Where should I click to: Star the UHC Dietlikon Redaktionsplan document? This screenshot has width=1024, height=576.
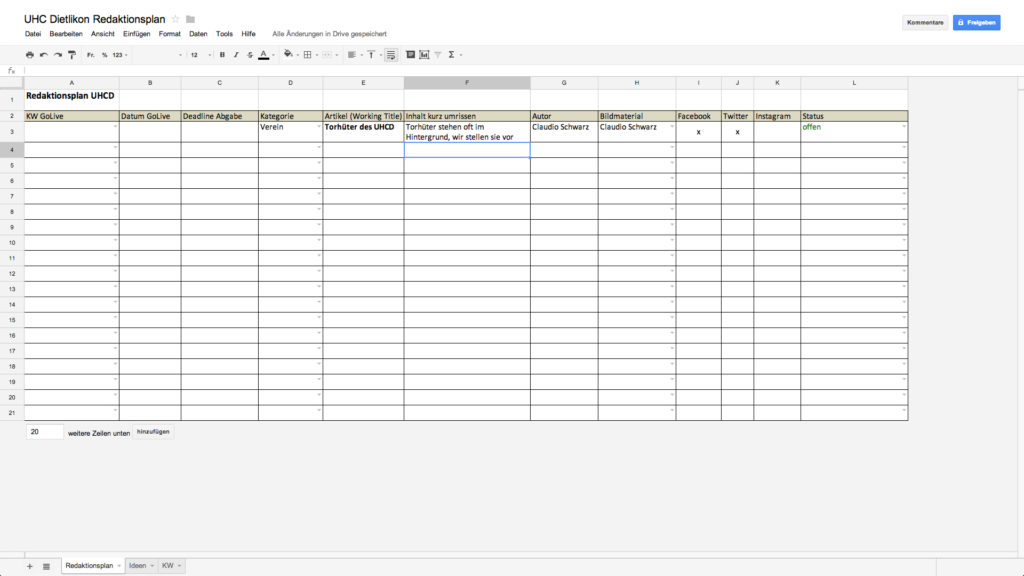coord(176,19)
